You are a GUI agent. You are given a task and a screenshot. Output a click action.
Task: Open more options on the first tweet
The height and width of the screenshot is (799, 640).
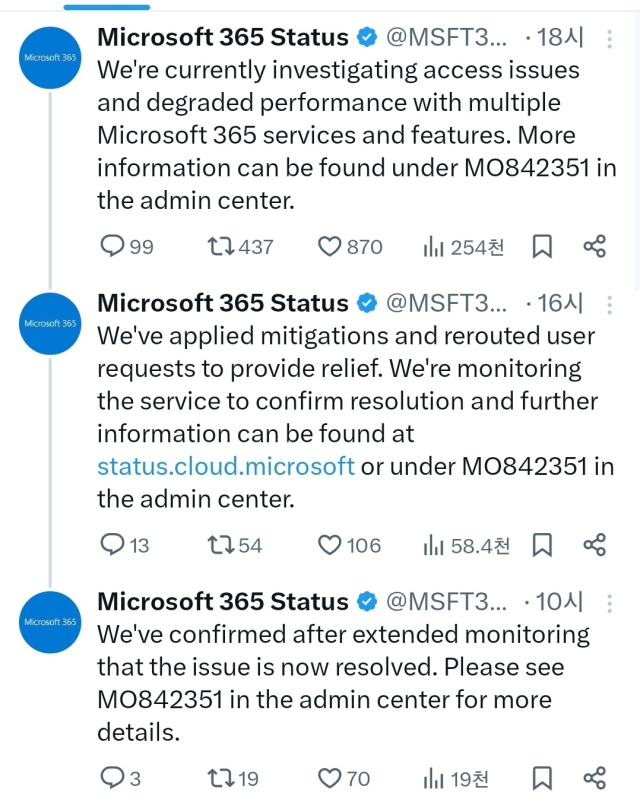[611, 39]
